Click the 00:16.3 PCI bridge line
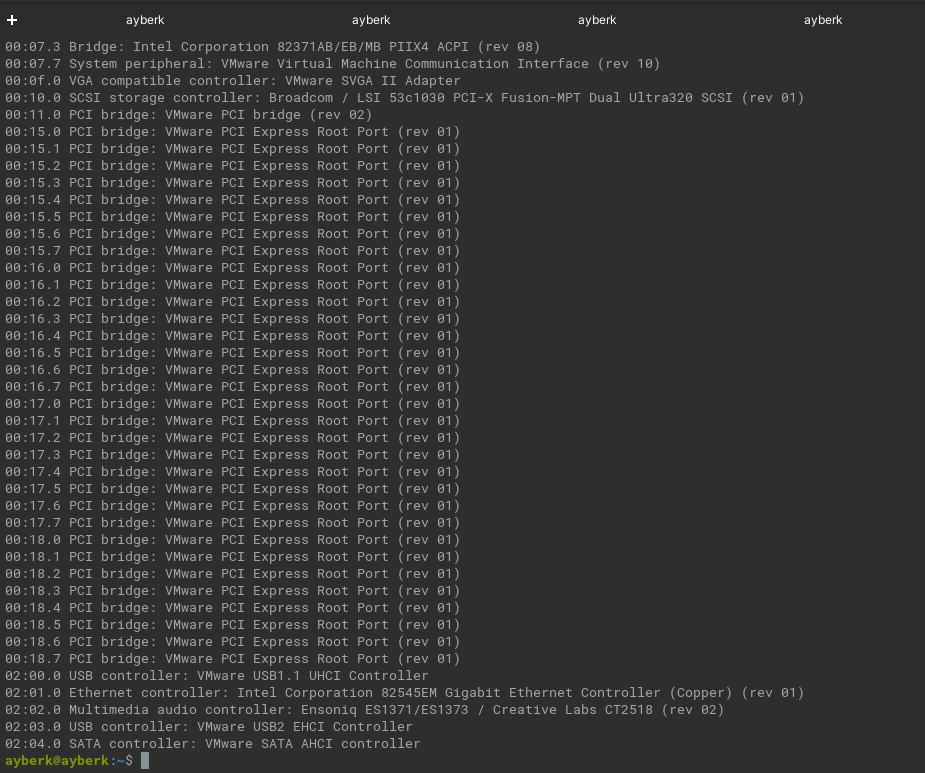The width and height of the screenshot is (925, 773). pyautogui.click(x=232, y=319)
